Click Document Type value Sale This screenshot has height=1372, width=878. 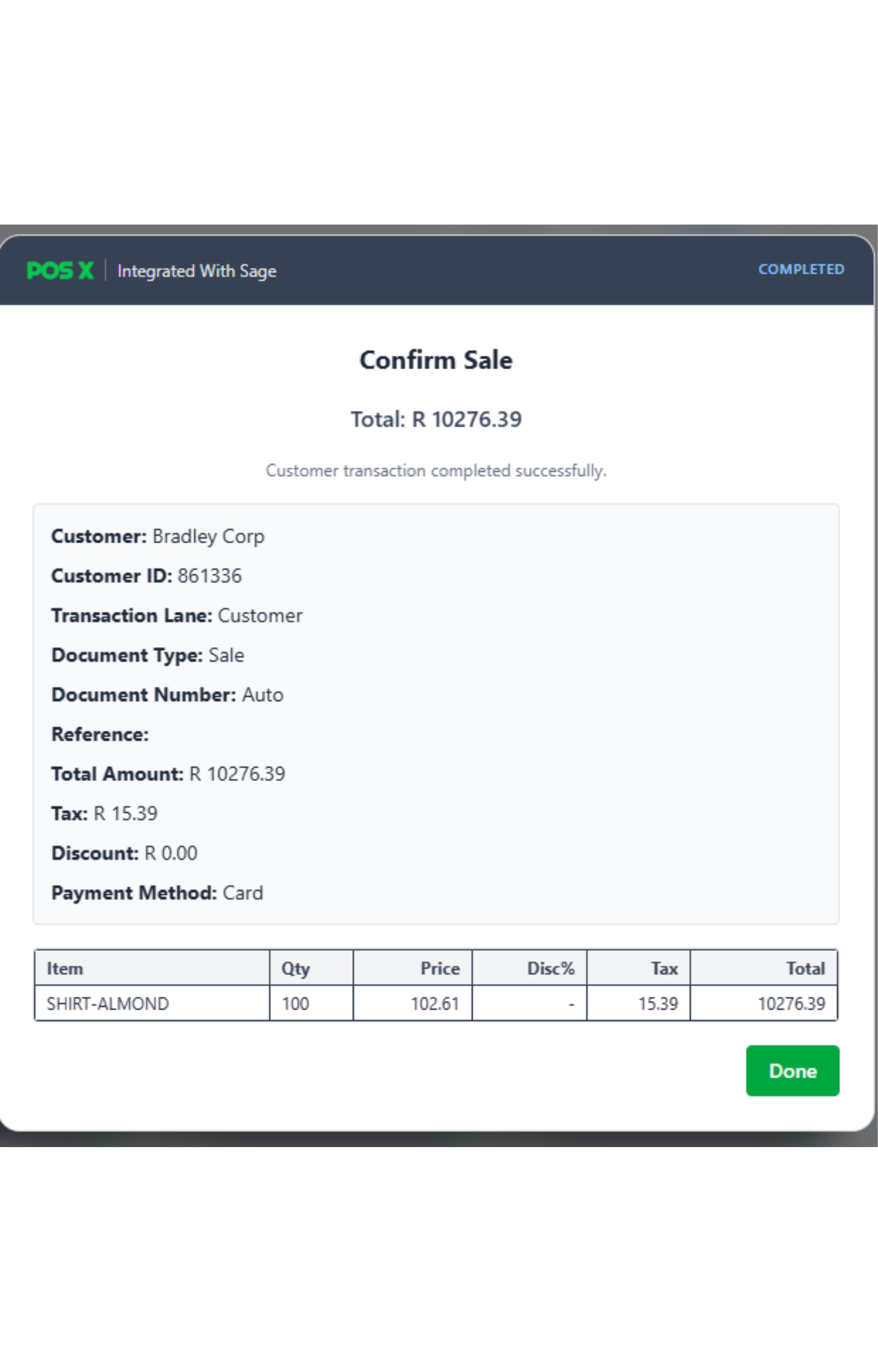tap(226, 655)
